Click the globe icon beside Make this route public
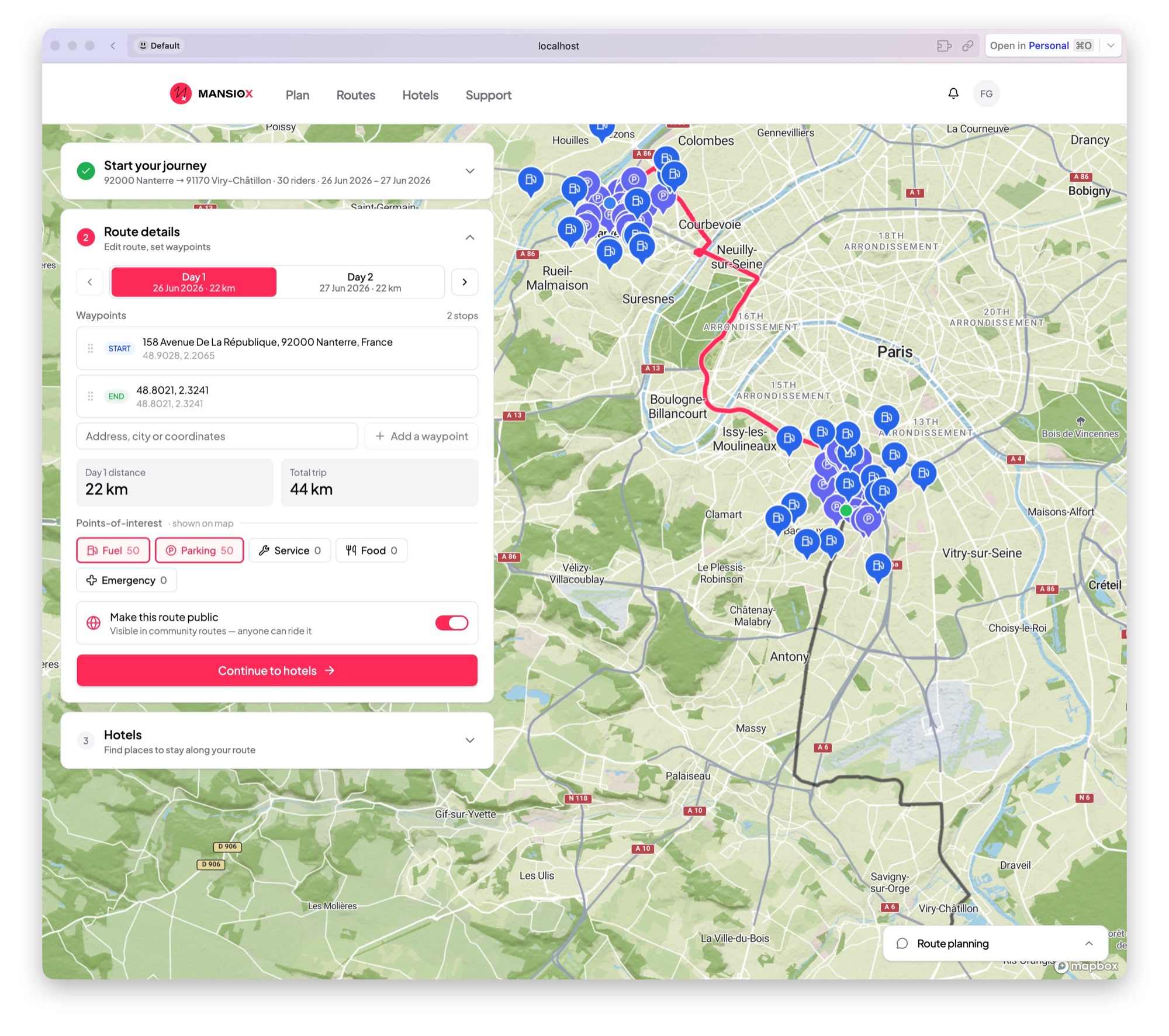Screen dimensions: 1169x1036 (94, 623)
